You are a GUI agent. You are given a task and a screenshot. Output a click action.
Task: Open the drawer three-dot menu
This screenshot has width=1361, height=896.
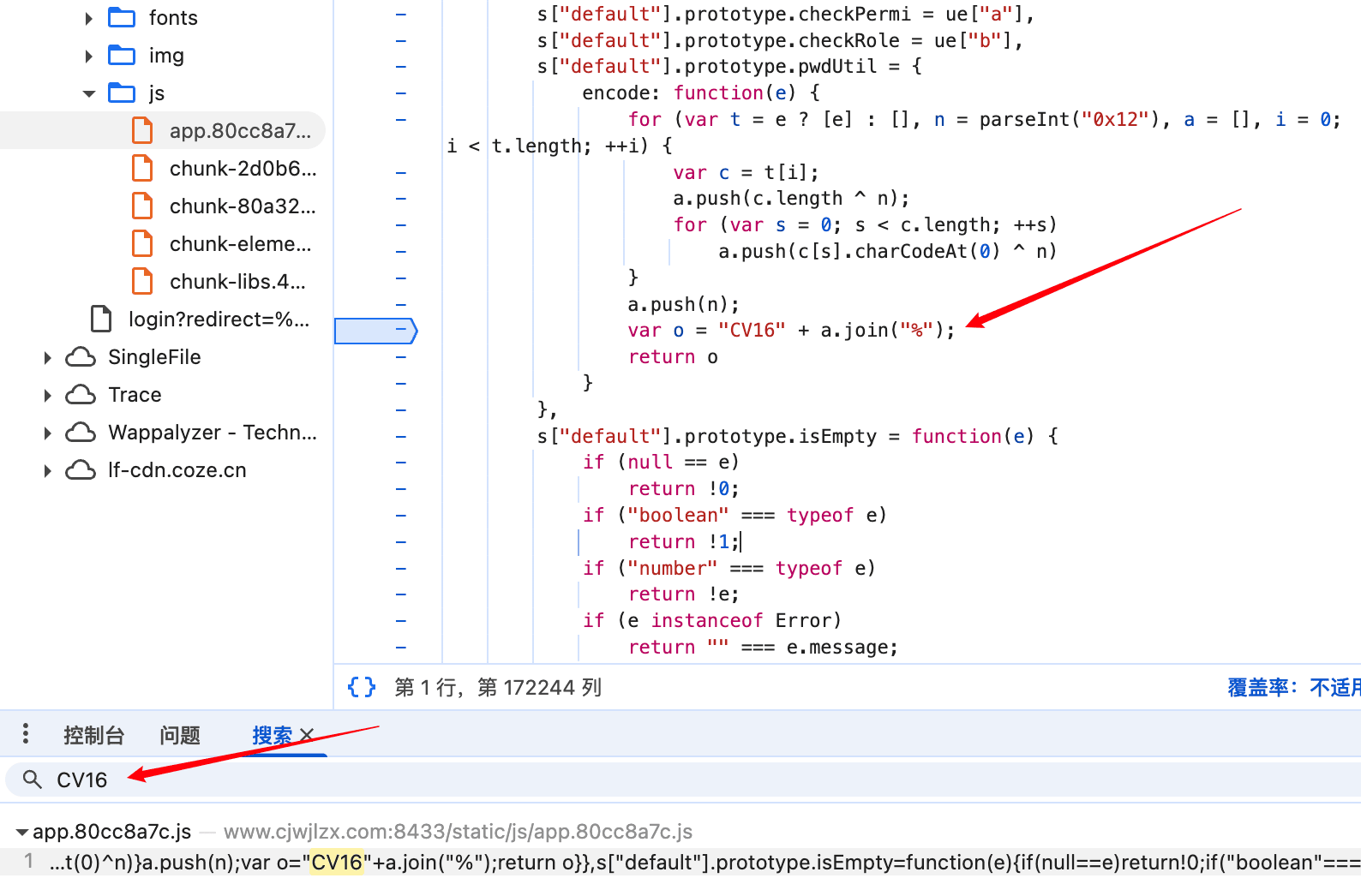tap(26, 734)
